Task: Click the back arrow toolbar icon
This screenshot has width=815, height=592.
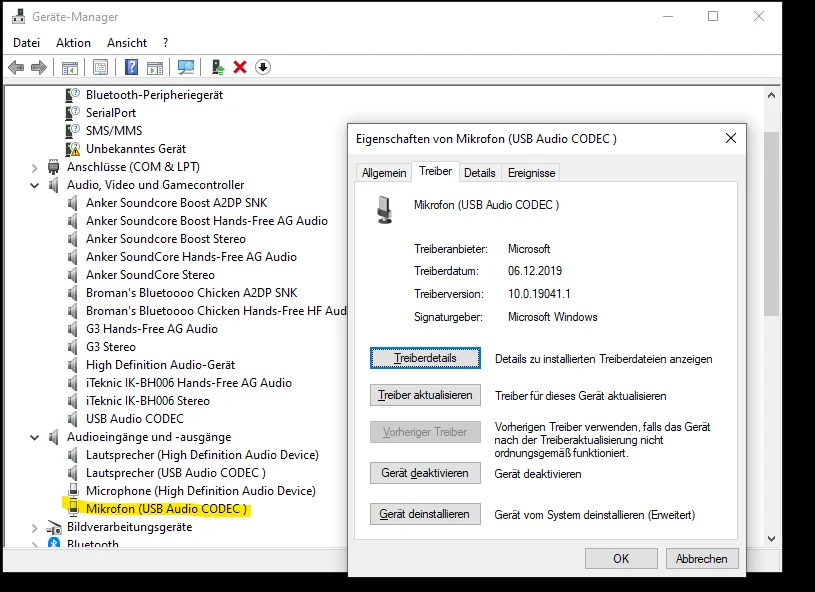Action: [16, 67]
